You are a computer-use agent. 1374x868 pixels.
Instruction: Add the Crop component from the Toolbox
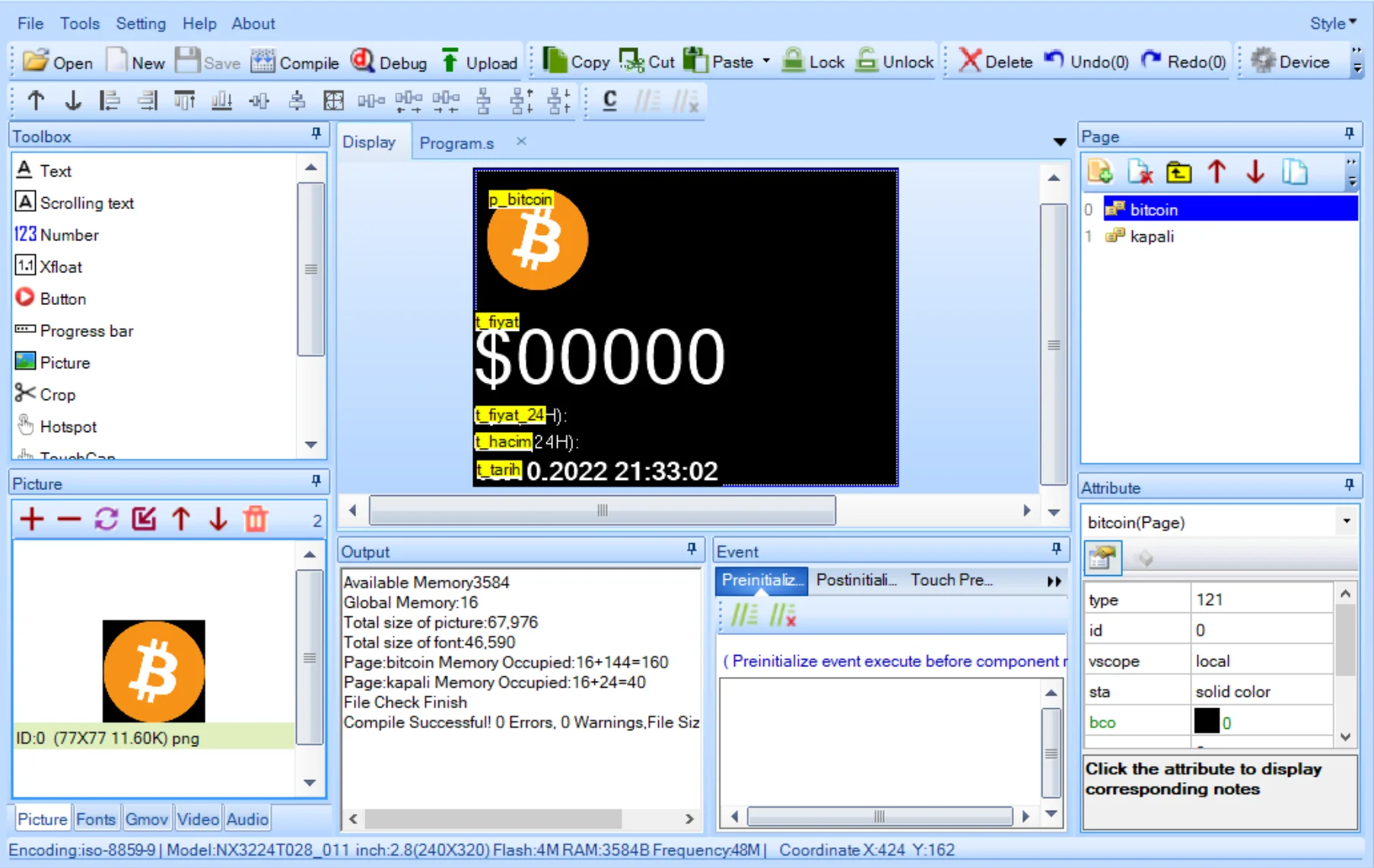[46, 394]
